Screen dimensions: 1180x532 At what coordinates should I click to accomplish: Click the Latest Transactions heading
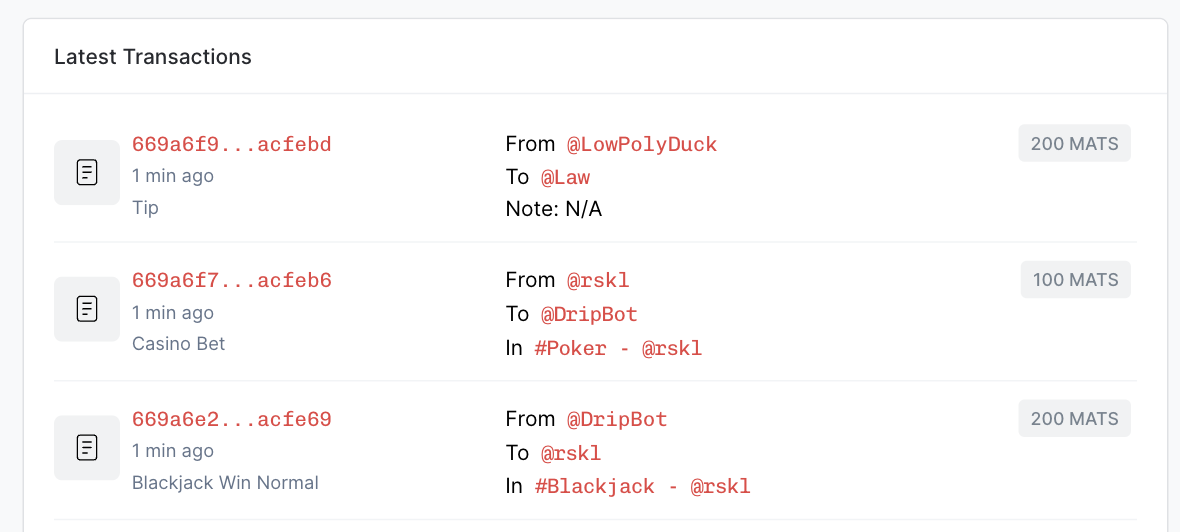tap(153, 56)
